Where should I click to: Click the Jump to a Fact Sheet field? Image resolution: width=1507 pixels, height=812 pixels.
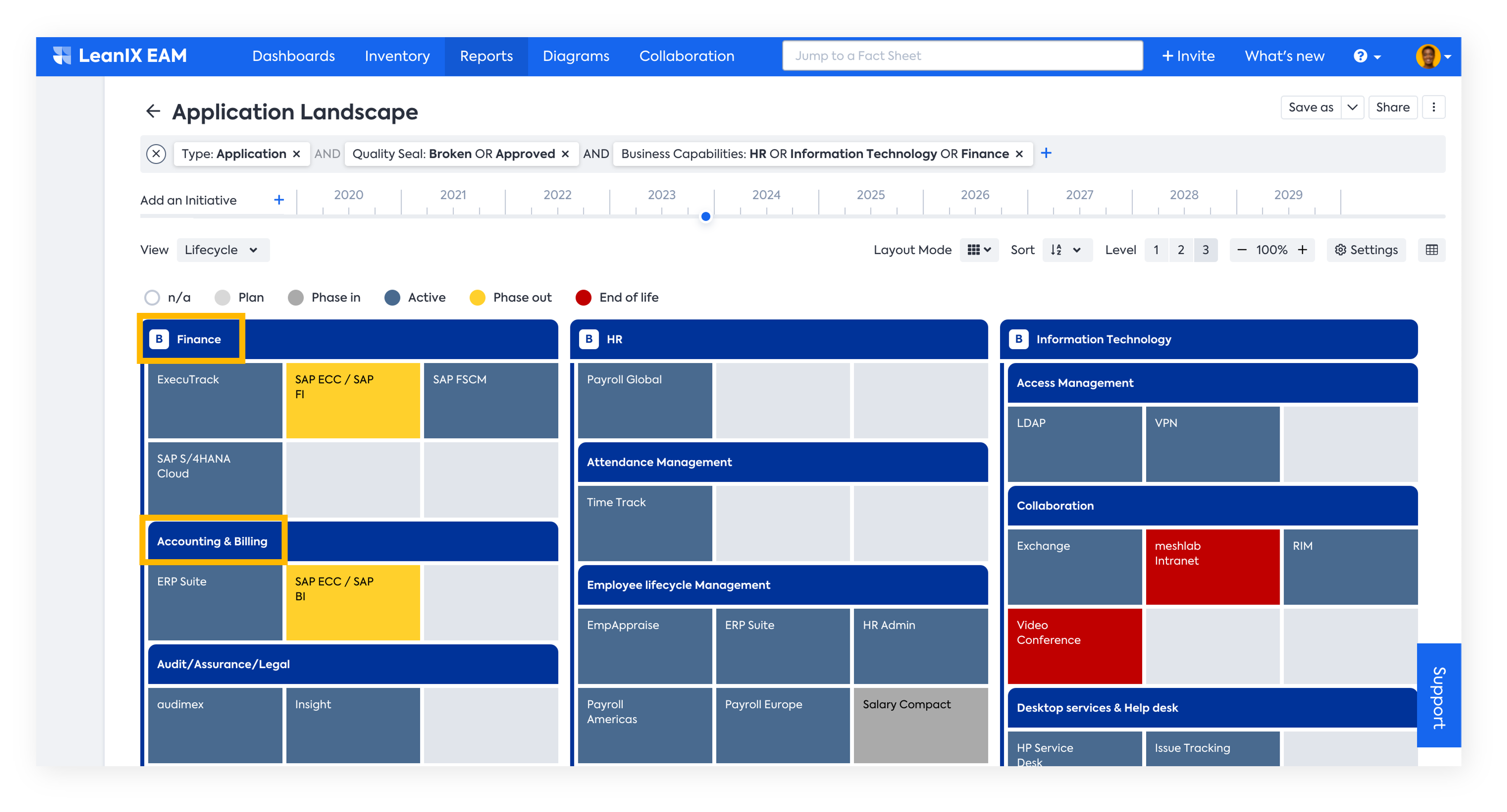(x=962, y=56)
